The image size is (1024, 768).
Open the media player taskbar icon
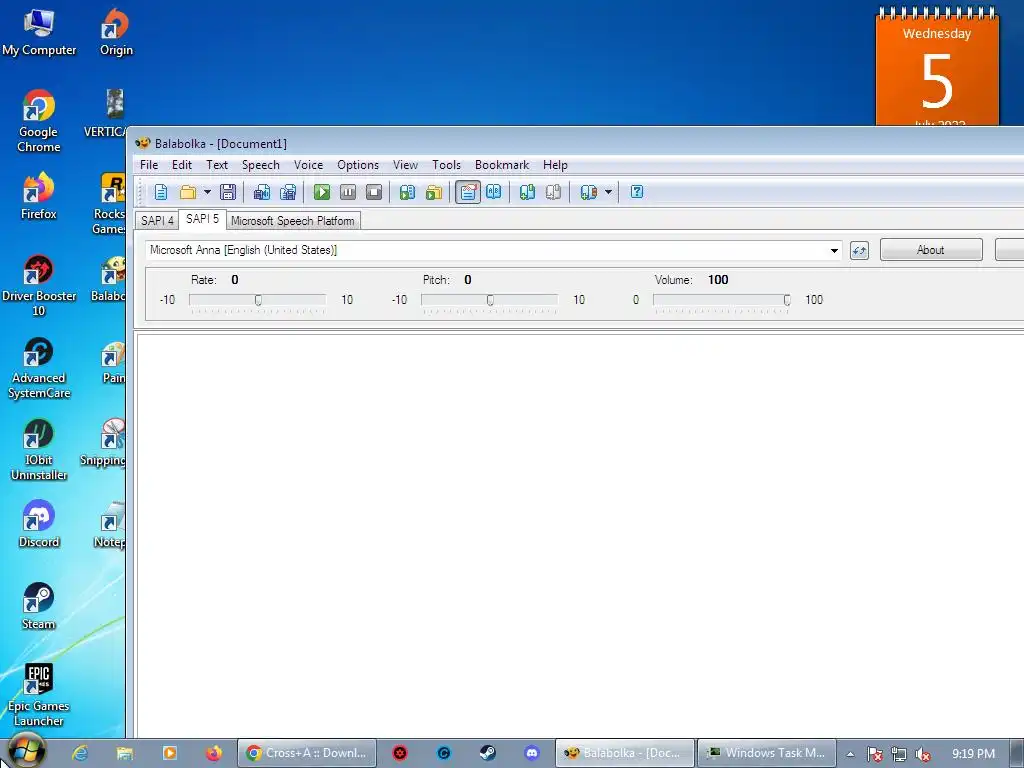169,753
